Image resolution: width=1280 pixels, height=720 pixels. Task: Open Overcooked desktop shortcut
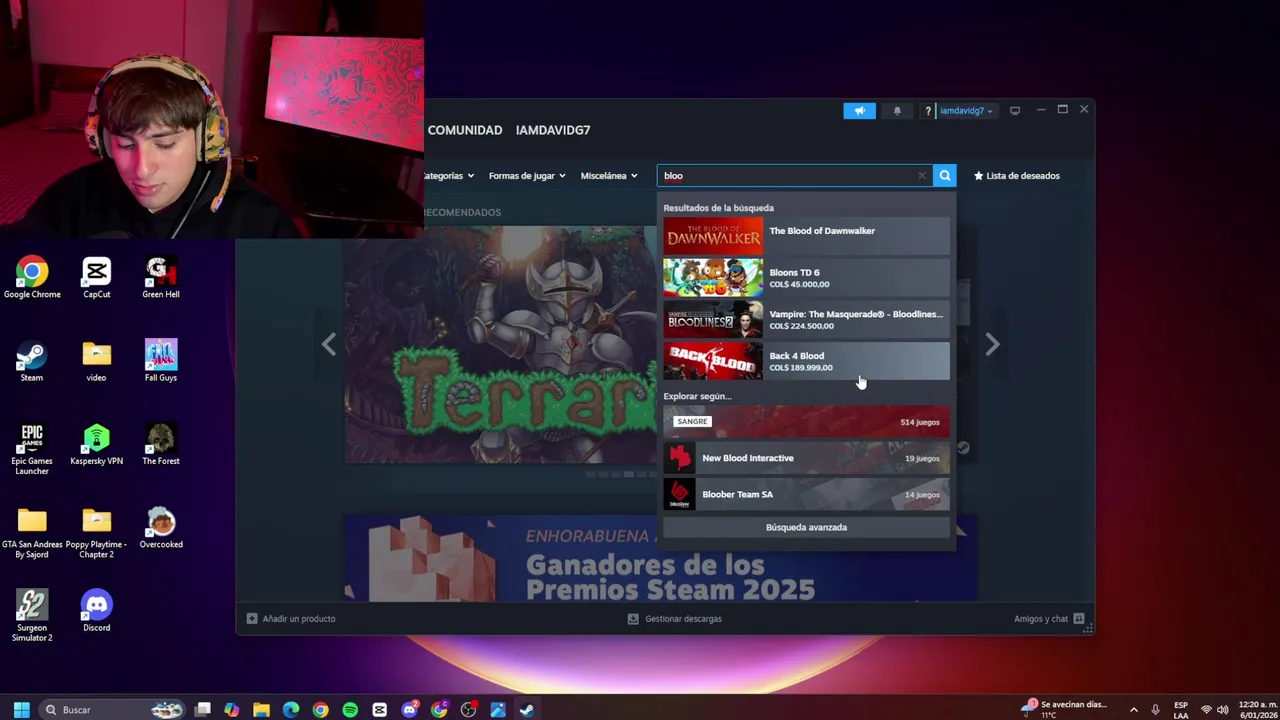pos(161,528)
